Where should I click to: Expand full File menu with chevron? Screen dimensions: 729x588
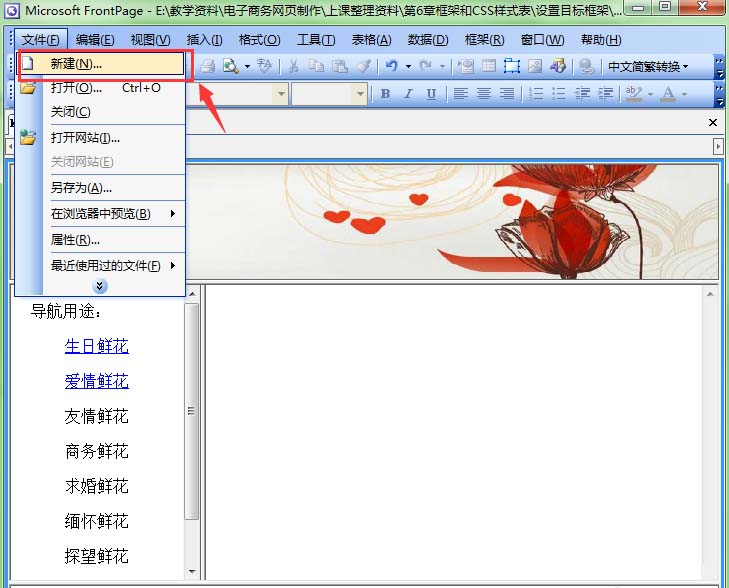click(x=99, y=286)
